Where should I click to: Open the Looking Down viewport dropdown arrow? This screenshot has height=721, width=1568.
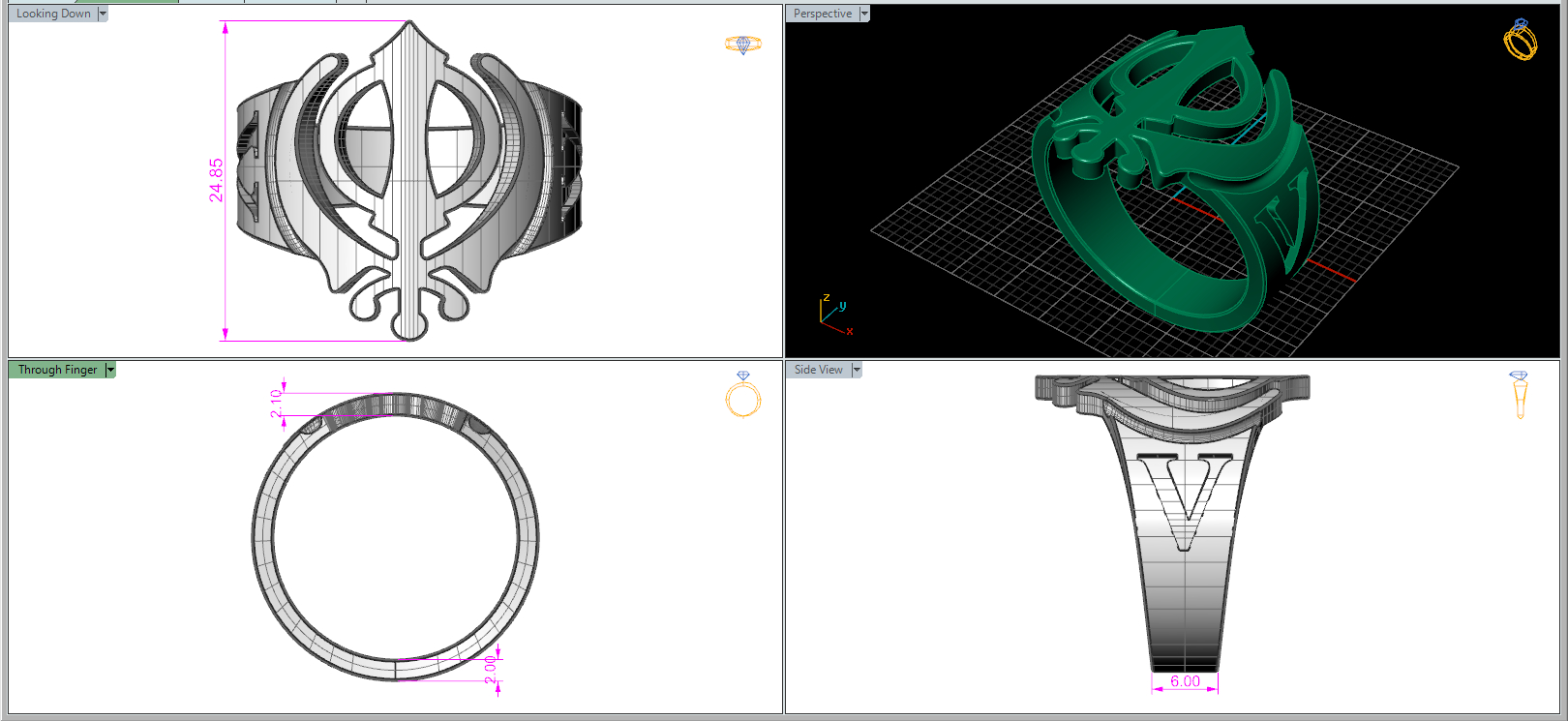[103, 14]
